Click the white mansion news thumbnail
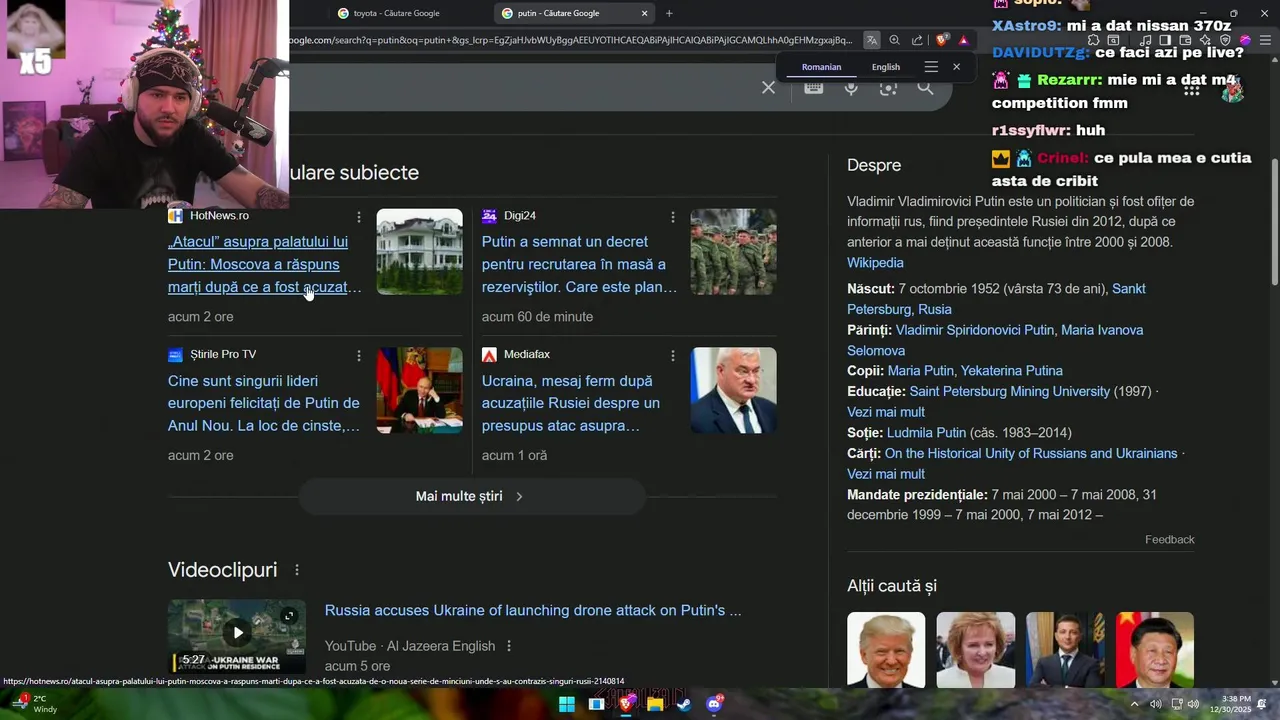This screenshot has height=720, width=1280. pos(419,251)
